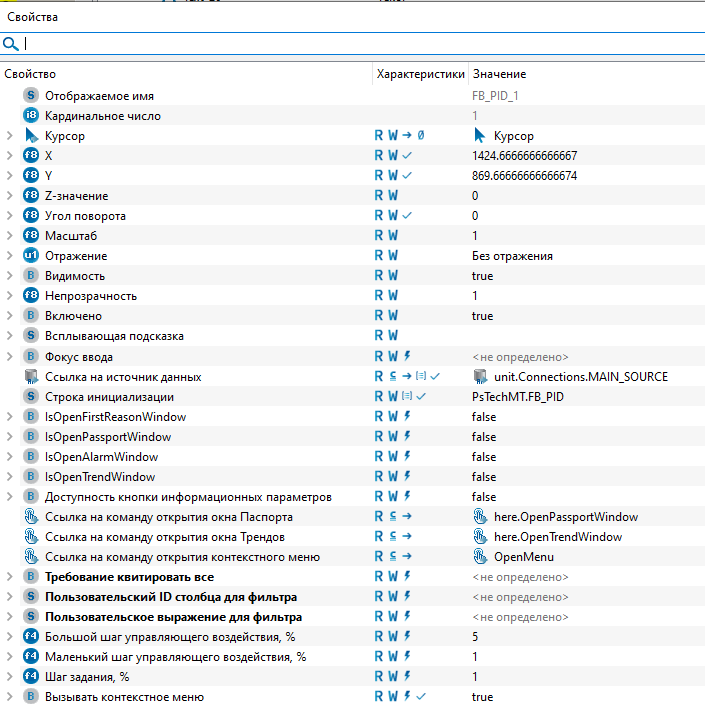Click the f4 icon next to Шаг задания
Screen dimensions: 705x718
[31, 677]
